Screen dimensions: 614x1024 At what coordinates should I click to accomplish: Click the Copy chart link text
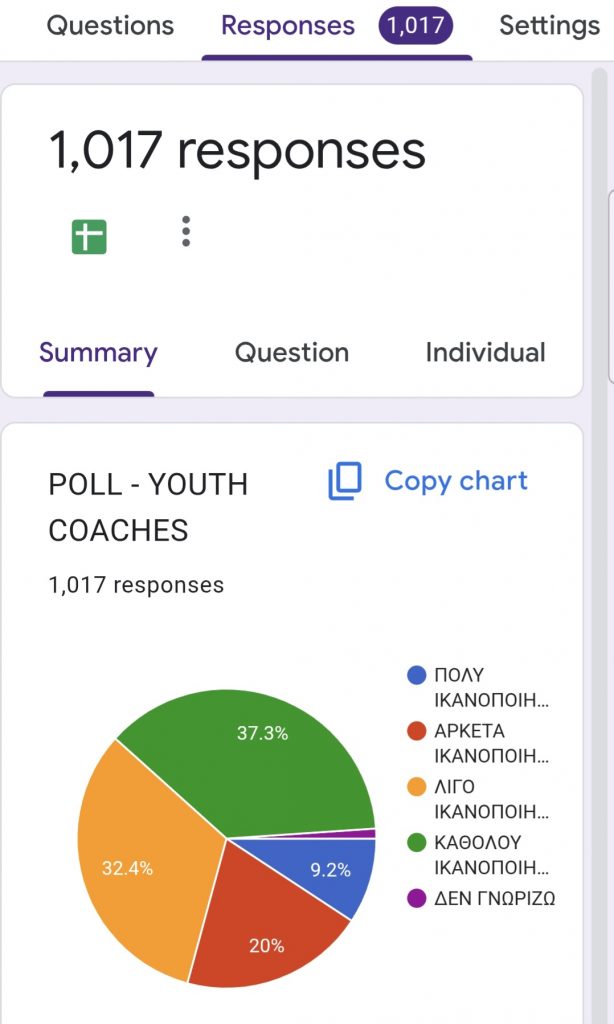coord(456,481)
